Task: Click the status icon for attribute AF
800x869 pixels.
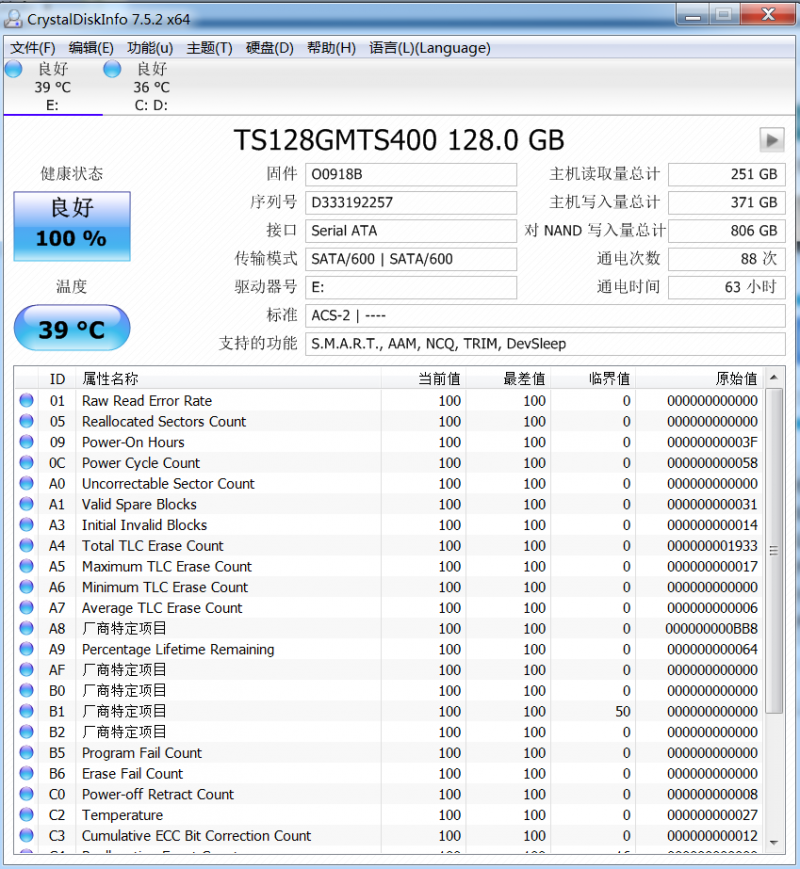Action: pyautogui.click(x=26, y=669)
